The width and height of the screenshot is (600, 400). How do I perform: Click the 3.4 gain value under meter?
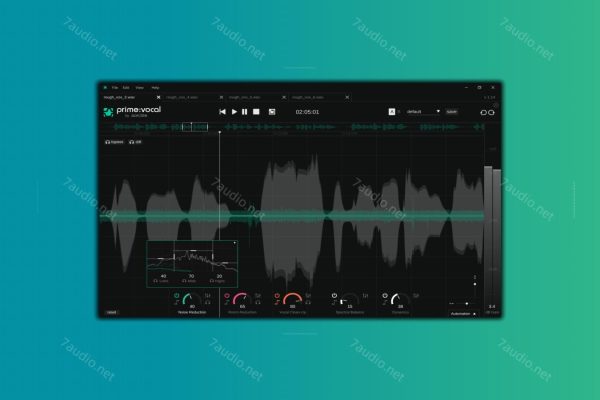click(492, 307)
